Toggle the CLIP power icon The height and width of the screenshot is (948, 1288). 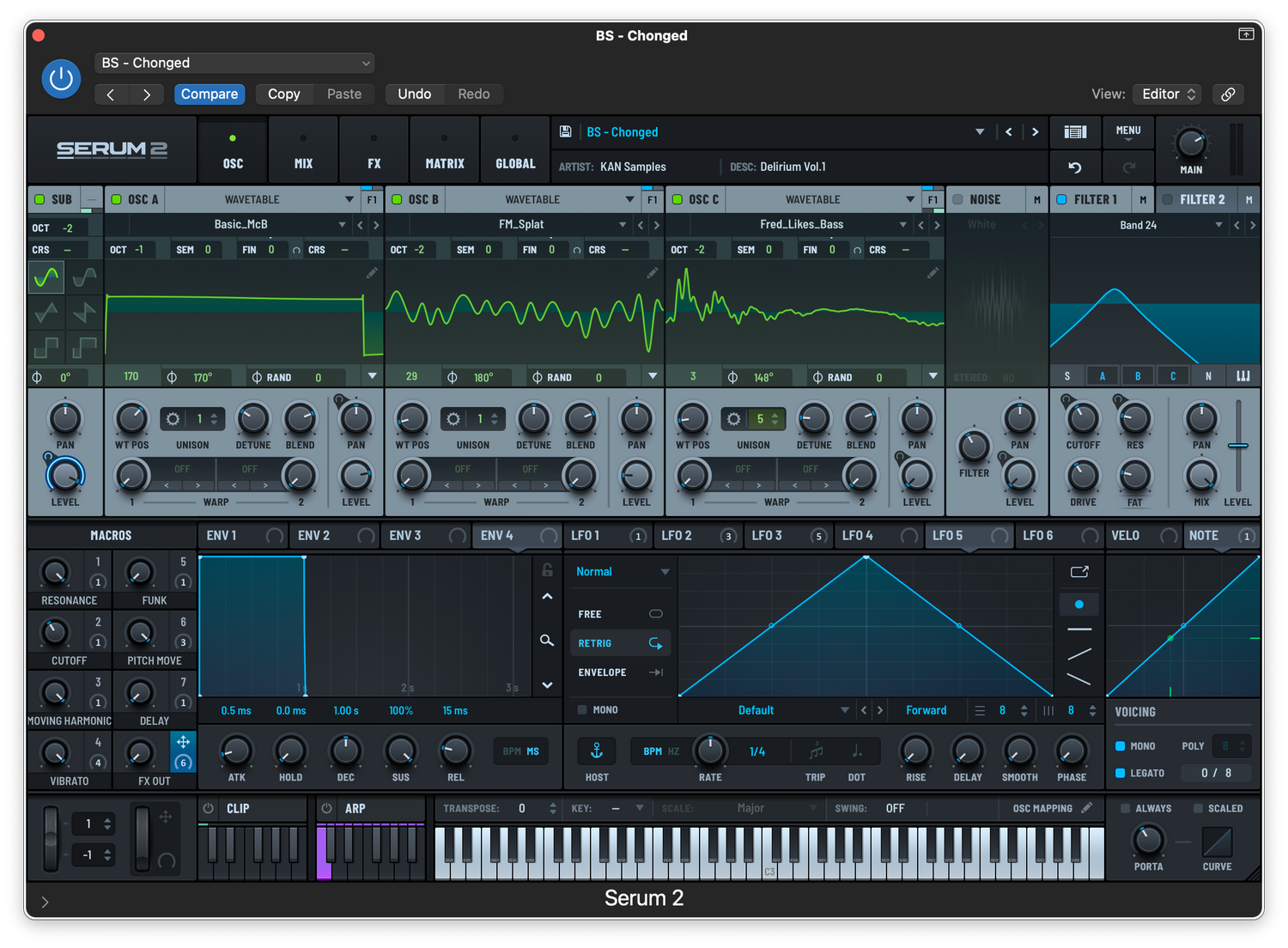[x=208, y=809]
